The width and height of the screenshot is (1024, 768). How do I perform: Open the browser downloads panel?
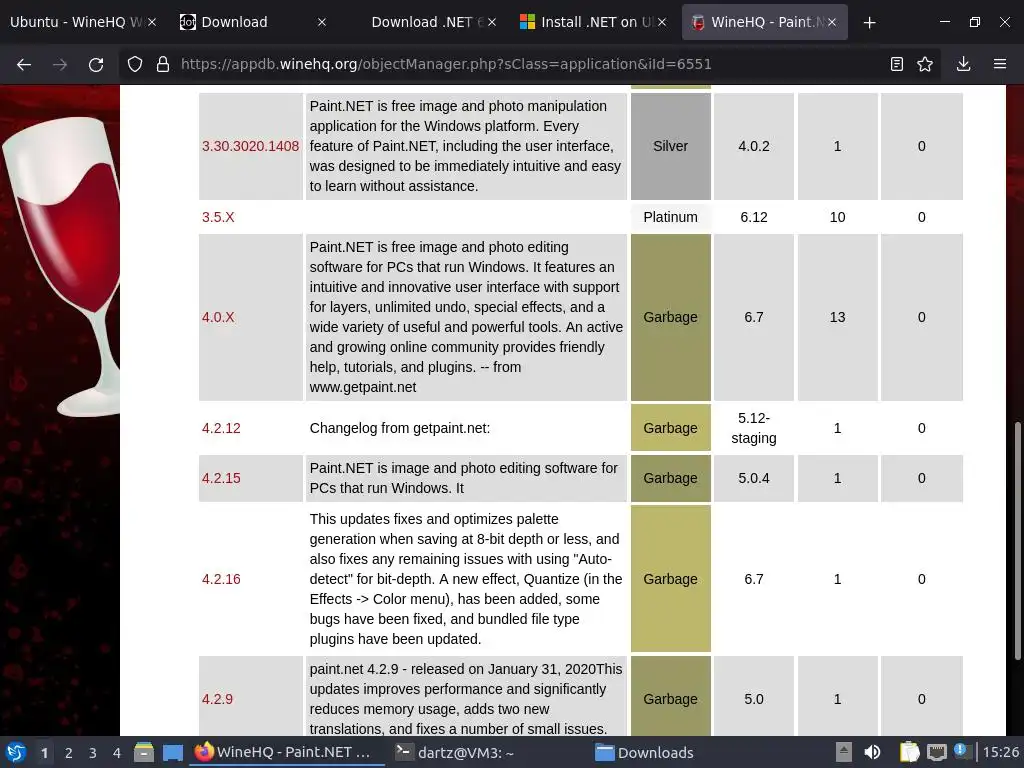pos(963,64)
